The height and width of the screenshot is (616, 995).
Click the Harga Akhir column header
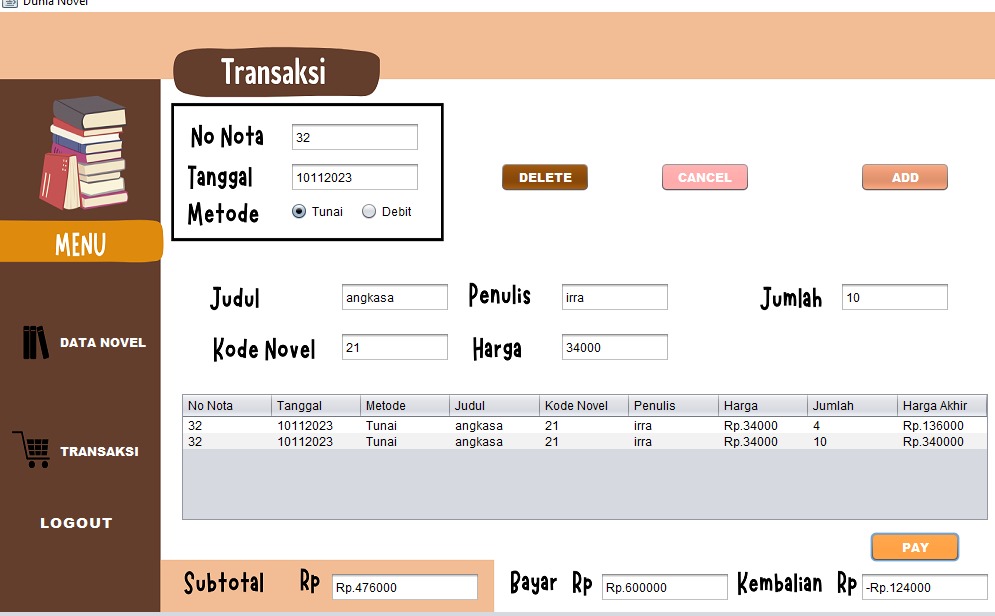tap(941, 406)
